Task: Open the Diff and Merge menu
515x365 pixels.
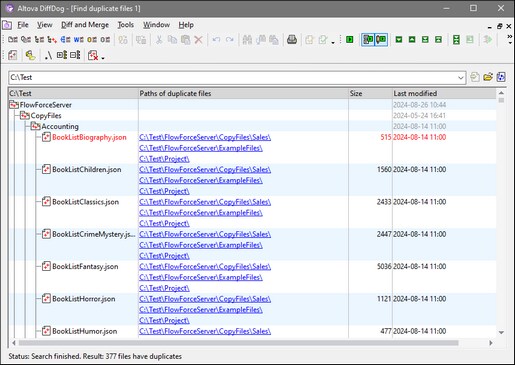Action: 85,25
